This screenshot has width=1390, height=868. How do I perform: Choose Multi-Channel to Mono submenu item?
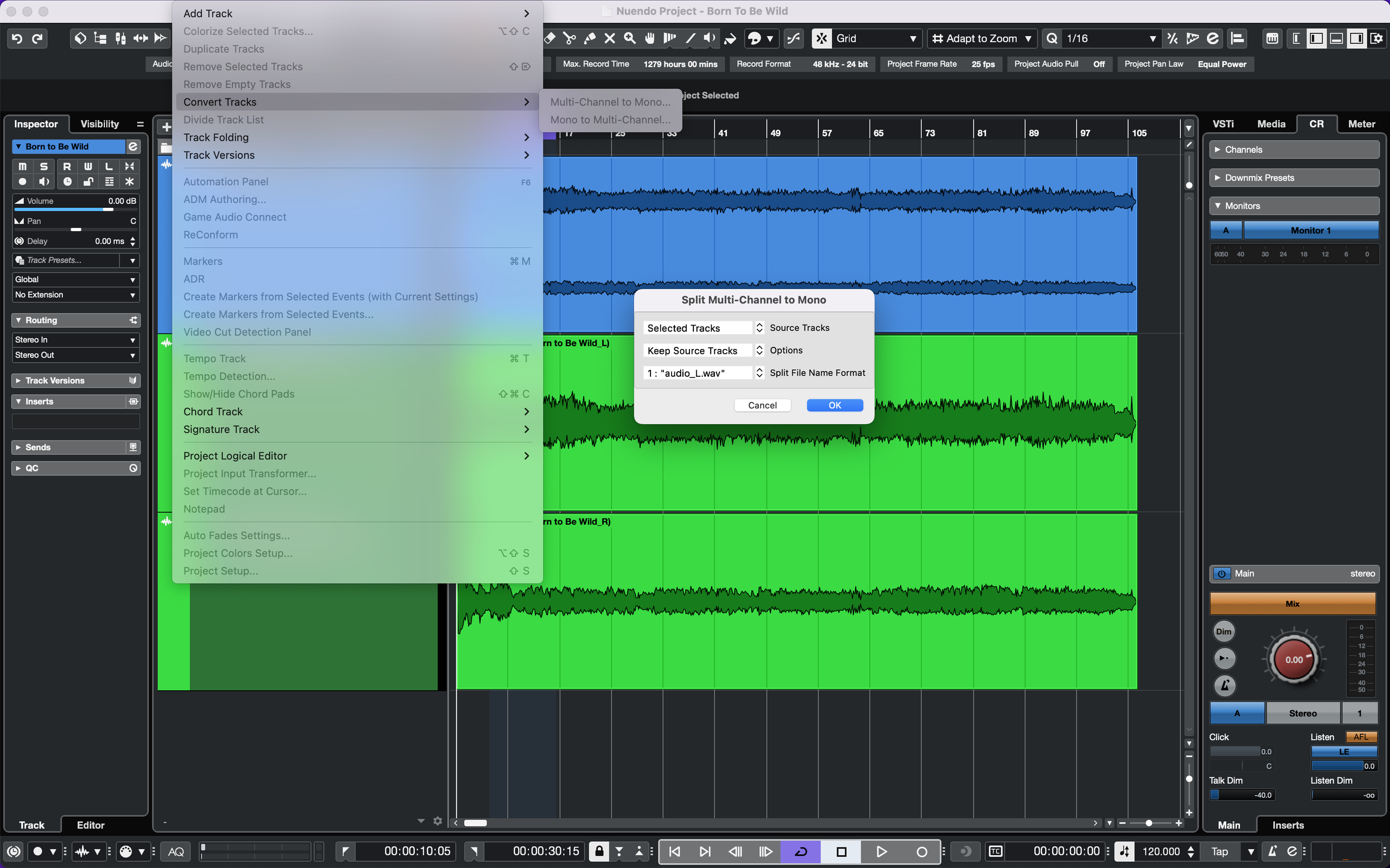[x=610, y=102]
